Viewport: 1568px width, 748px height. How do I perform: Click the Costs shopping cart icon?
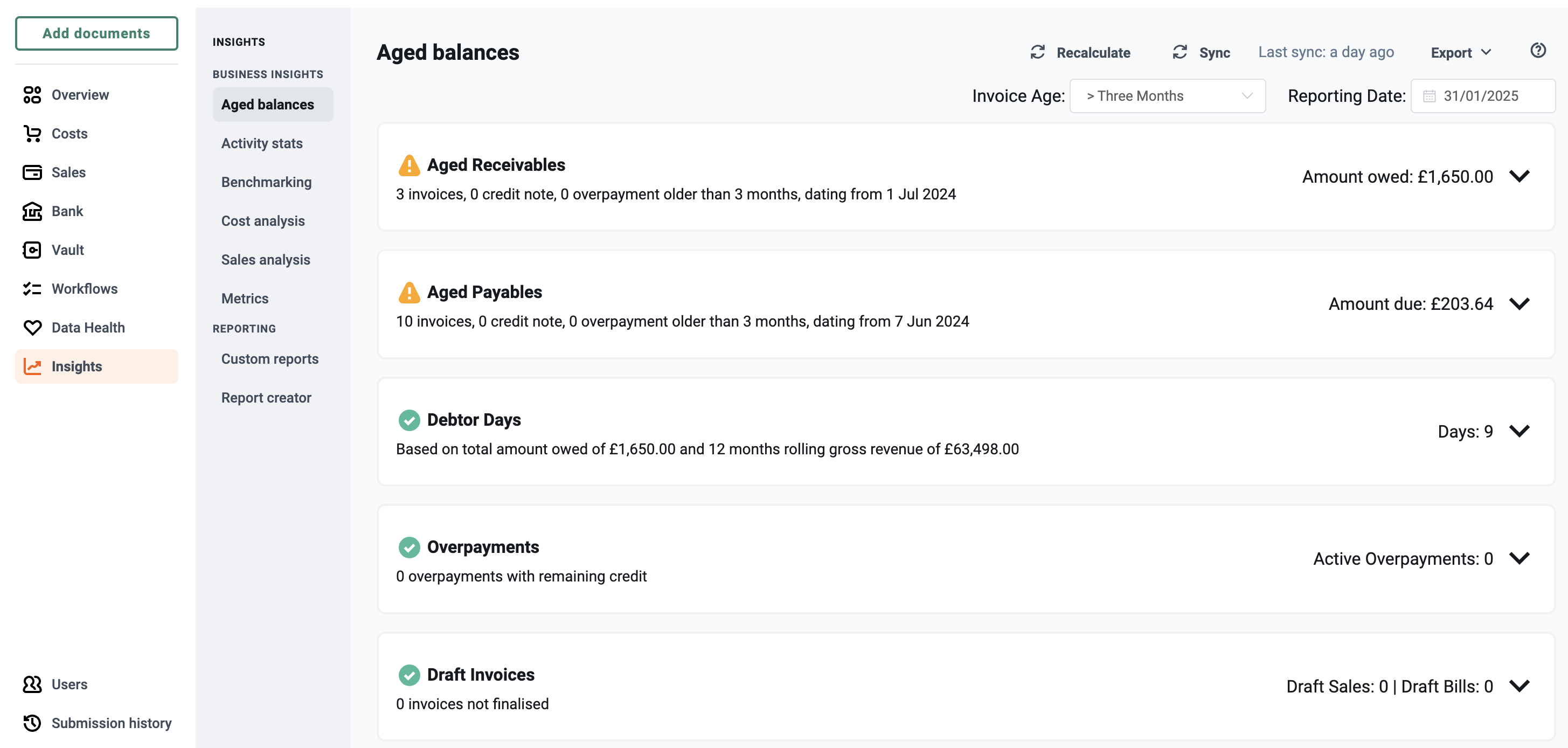(x=32, y=133)
